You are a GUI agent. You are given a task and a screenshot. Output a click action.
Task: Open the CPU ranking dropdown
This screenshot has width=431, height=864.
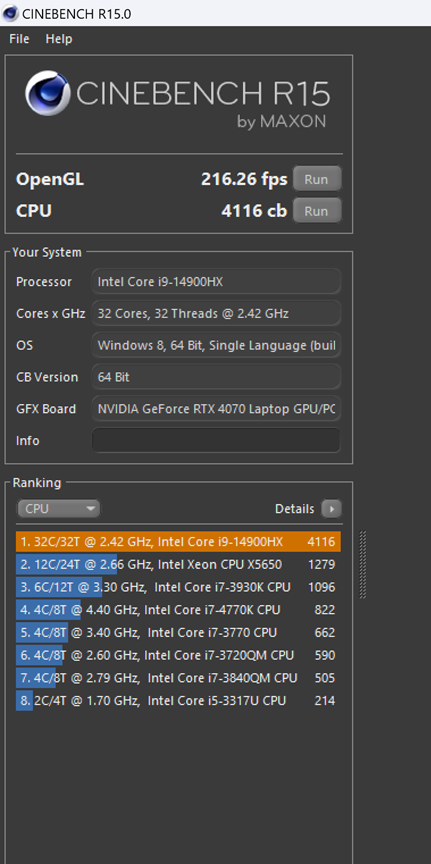tap(59, 509)
